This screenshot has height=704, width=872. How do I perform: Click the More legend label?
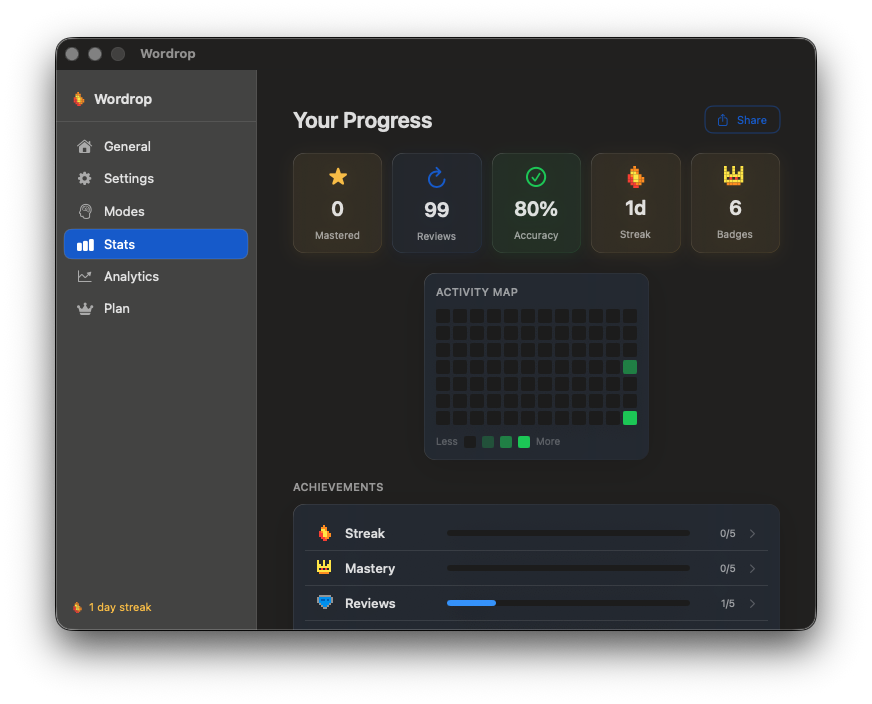(x=548, y=442)
